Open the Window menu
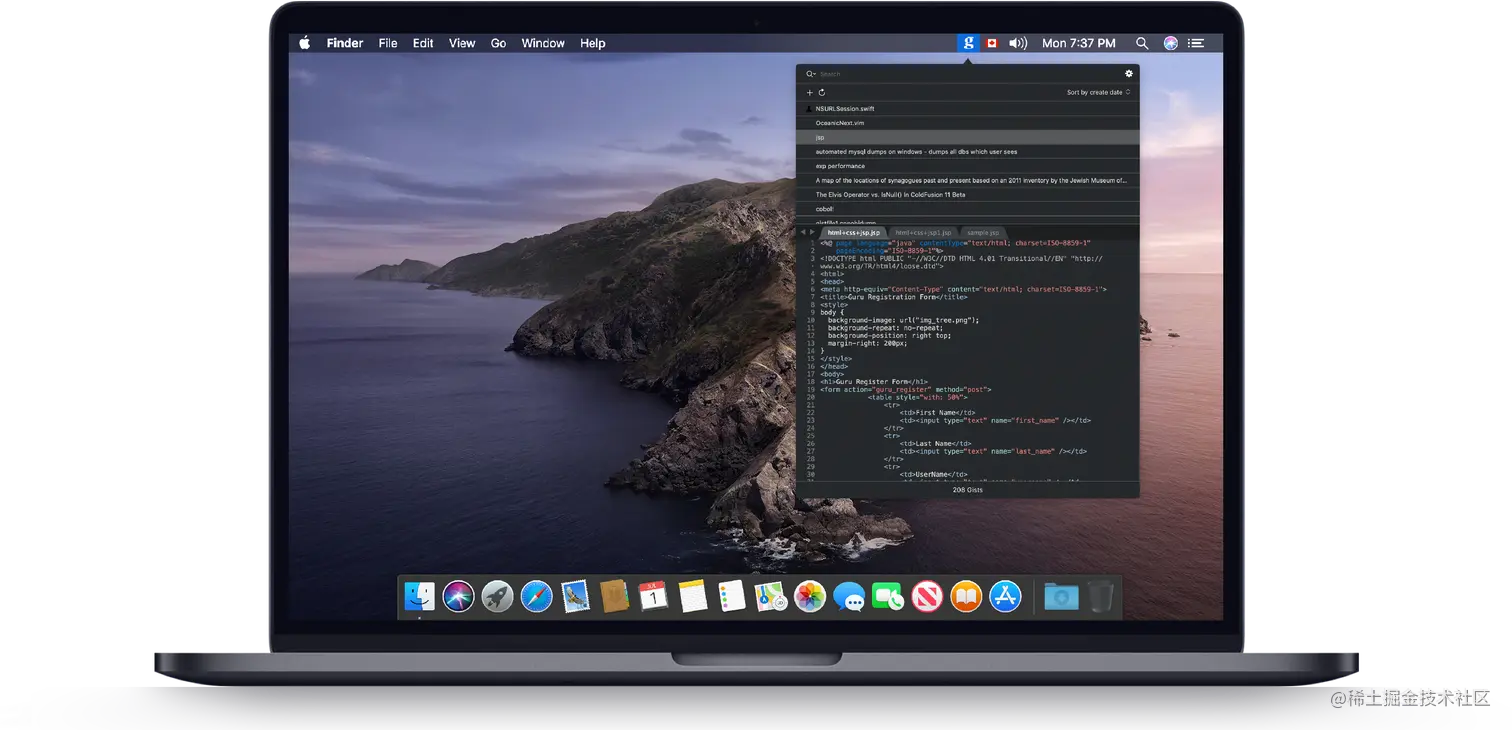The image size is (1512, 730). [543, 43]
